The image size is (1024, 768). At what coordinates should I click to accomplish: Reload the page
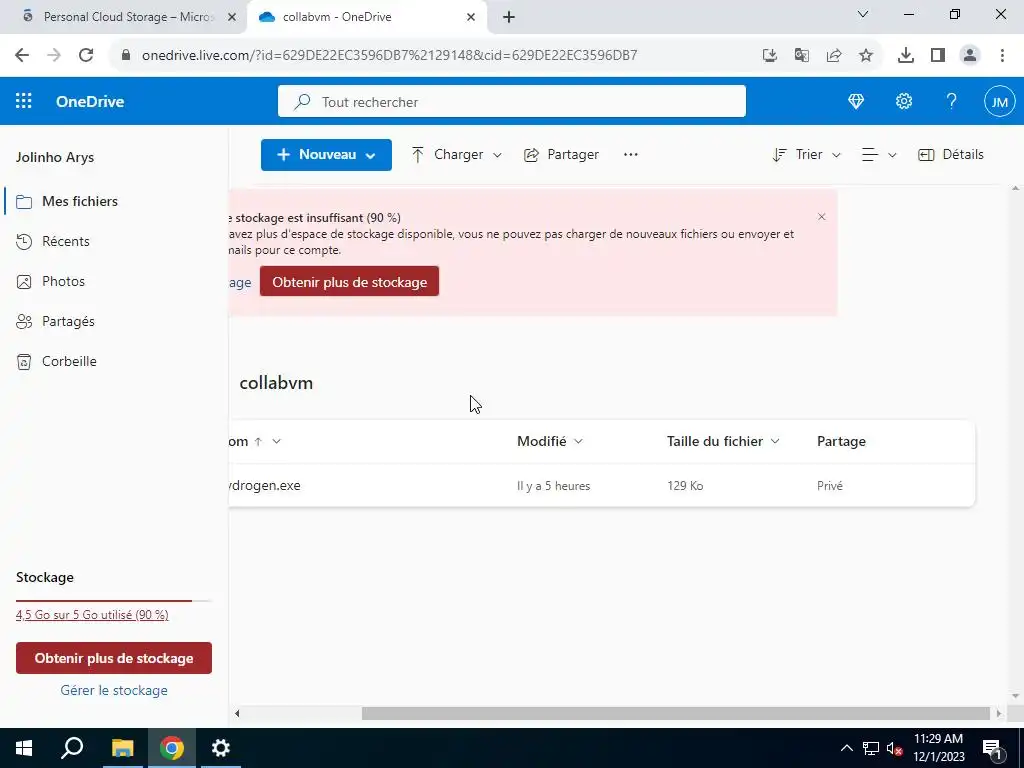[86, 56]
